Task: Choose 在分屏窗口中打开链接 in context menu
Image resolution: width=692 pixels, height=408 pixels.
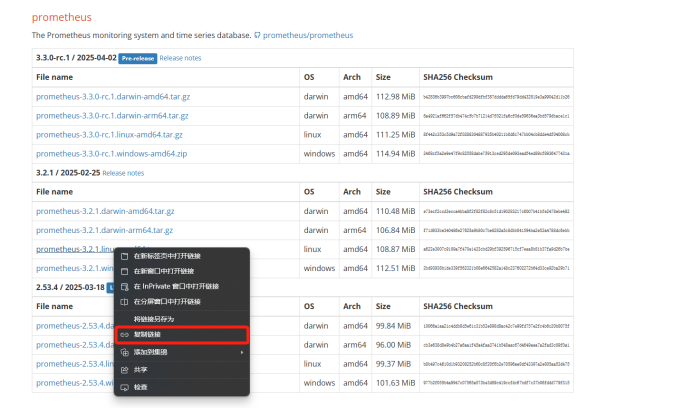Action: click(x=182, y=302)
